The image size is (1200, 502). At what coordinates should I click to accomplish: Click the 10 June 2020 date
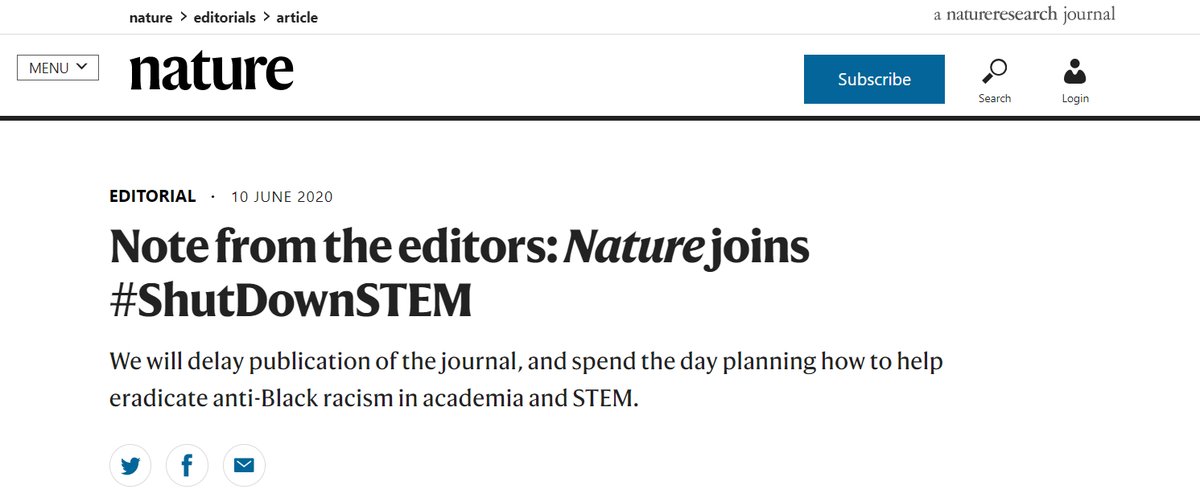[x=282, y=197]
